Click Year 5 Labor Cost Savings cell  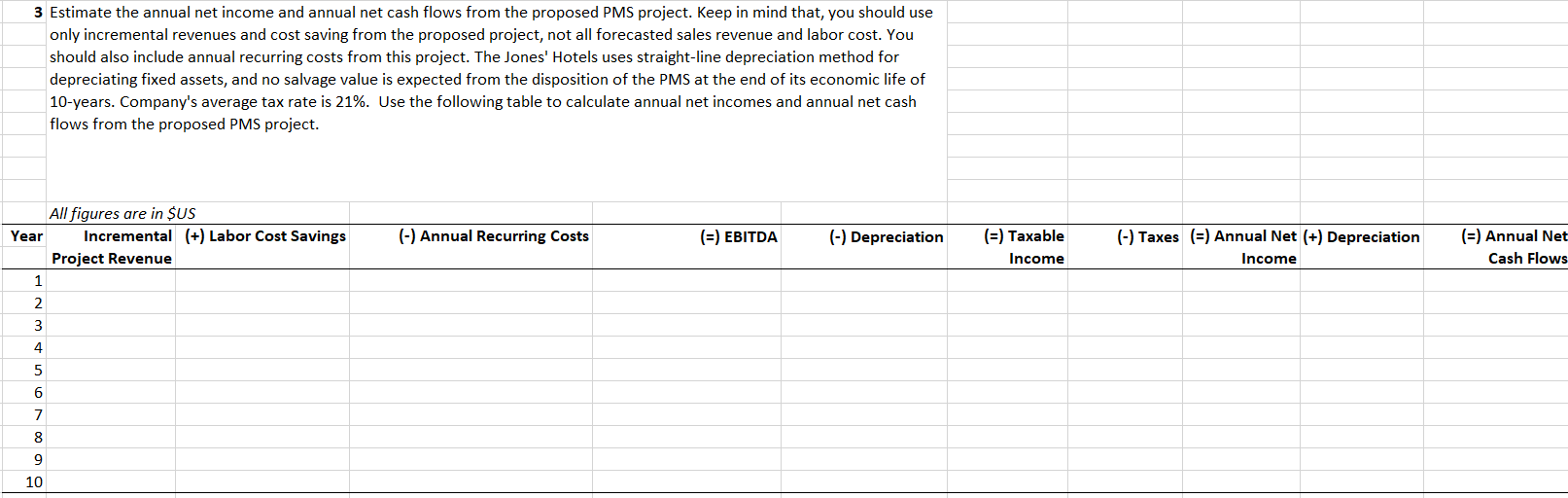click(x=262, y=371)
